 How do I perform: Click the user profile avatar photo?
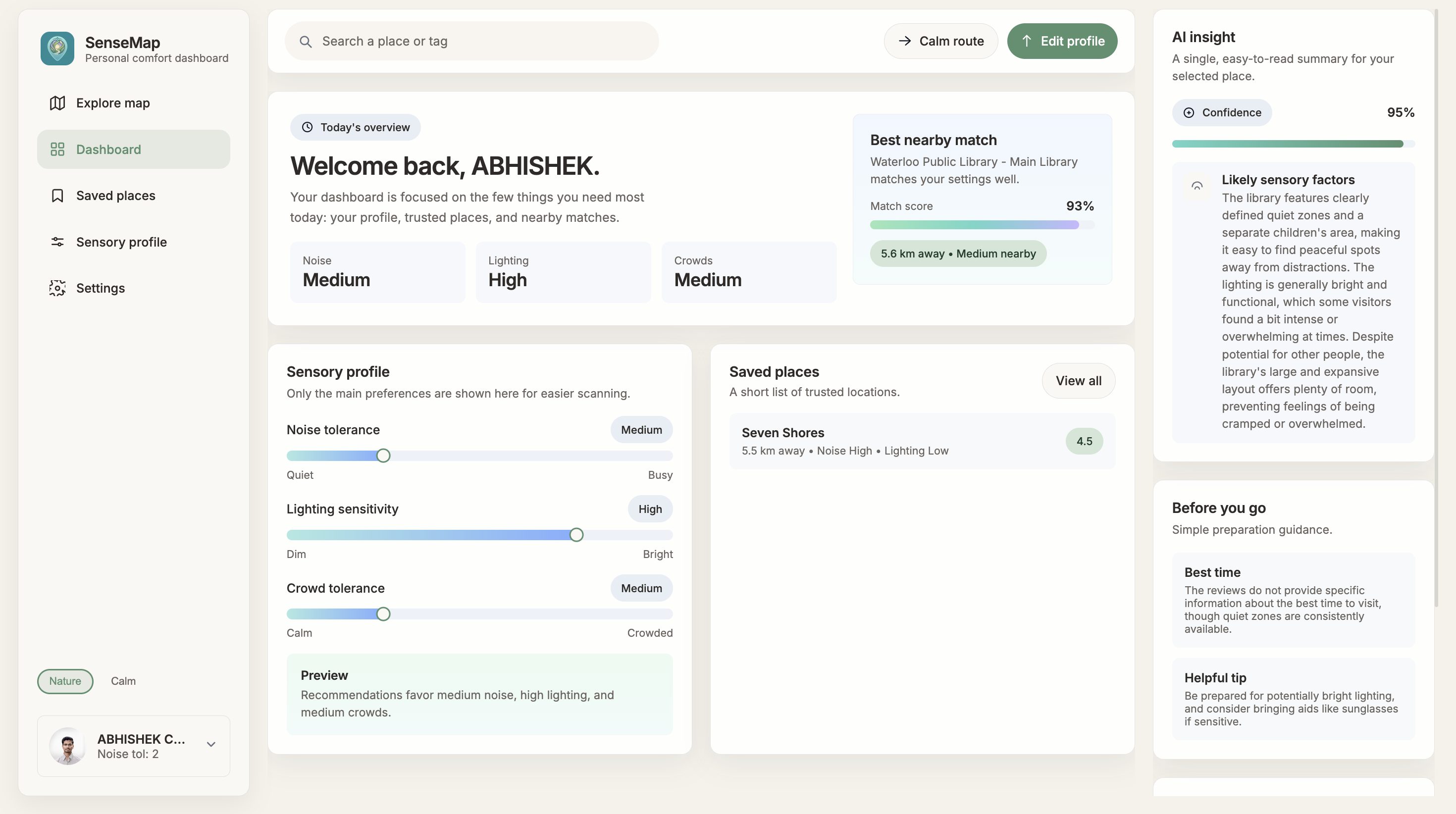[67, 746]
